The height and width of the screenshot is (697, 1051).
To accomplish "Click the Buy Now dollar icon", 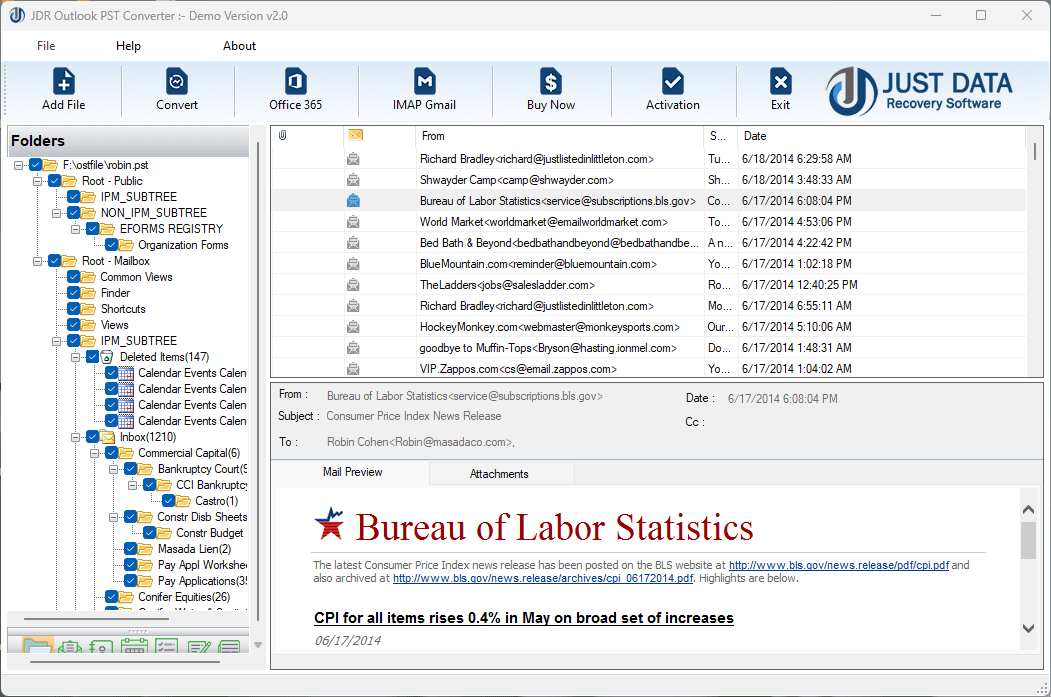I will click(x=550, y=90).
